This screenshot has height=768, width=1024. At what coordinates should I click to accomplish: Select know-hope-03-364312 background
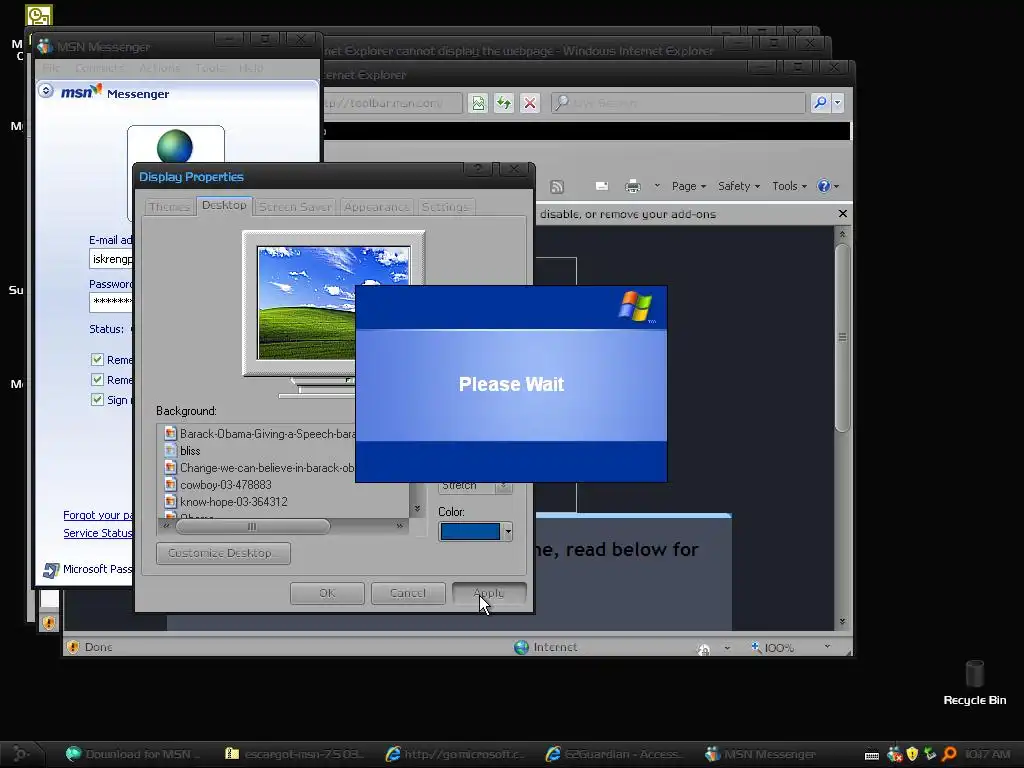(x=225, y=502)
